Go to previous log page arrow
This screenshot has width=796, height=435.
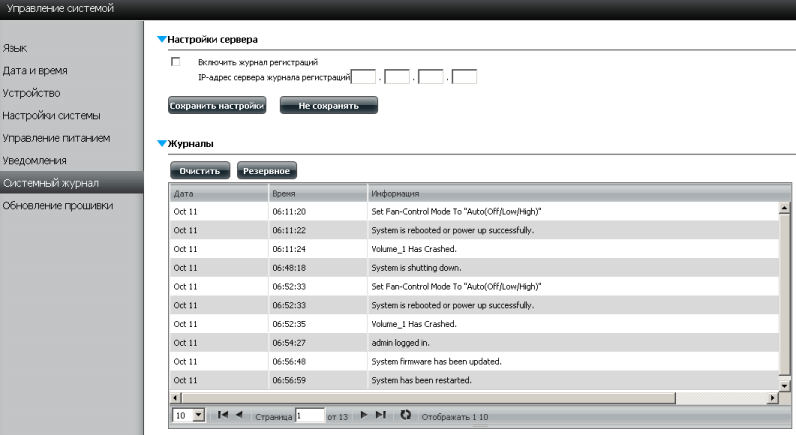click(239, 415)
